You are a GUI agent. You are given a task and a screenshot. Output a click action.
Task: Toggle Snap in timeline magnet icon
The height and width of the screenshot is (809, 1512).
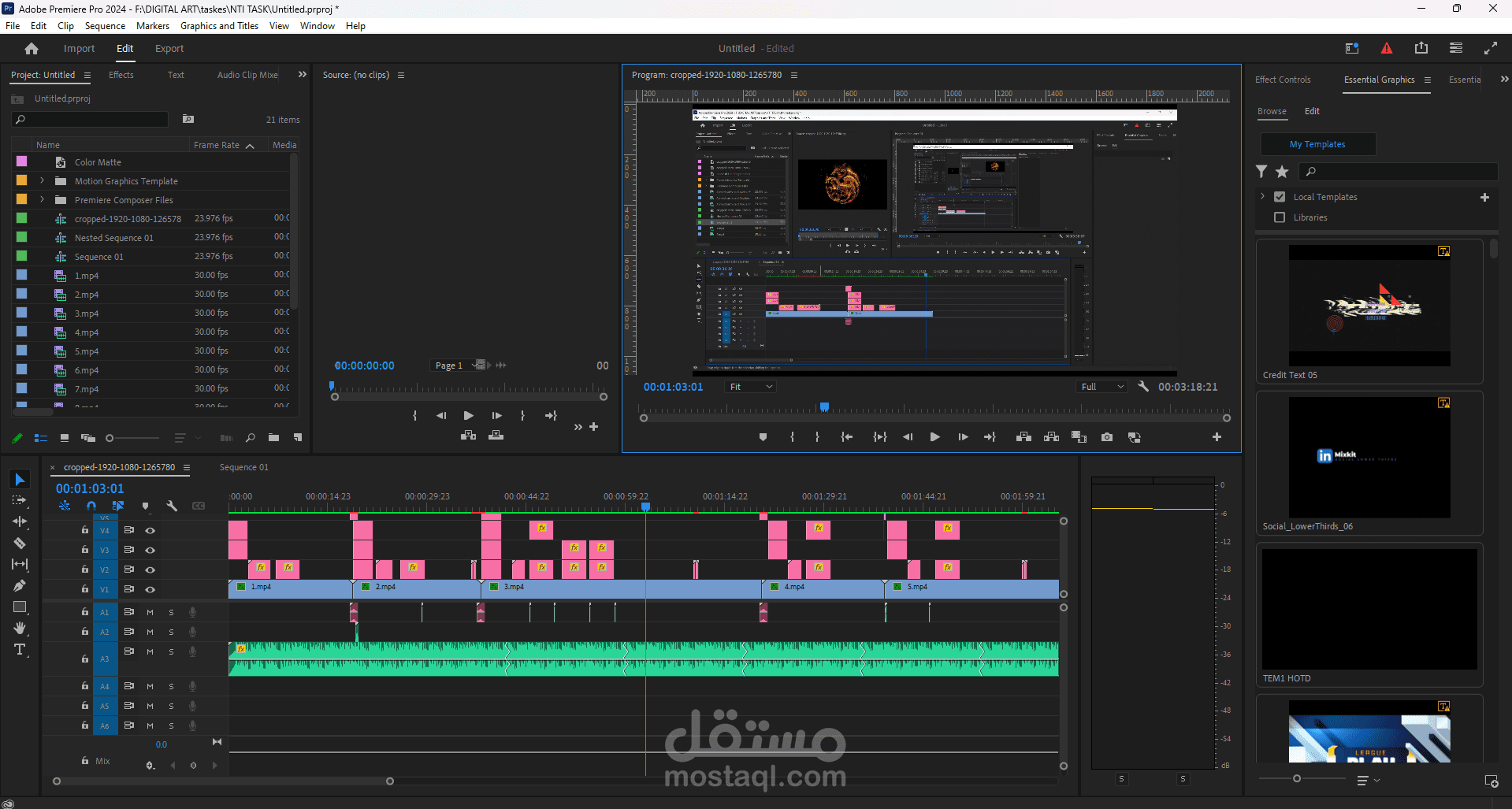tap(91, 506)
